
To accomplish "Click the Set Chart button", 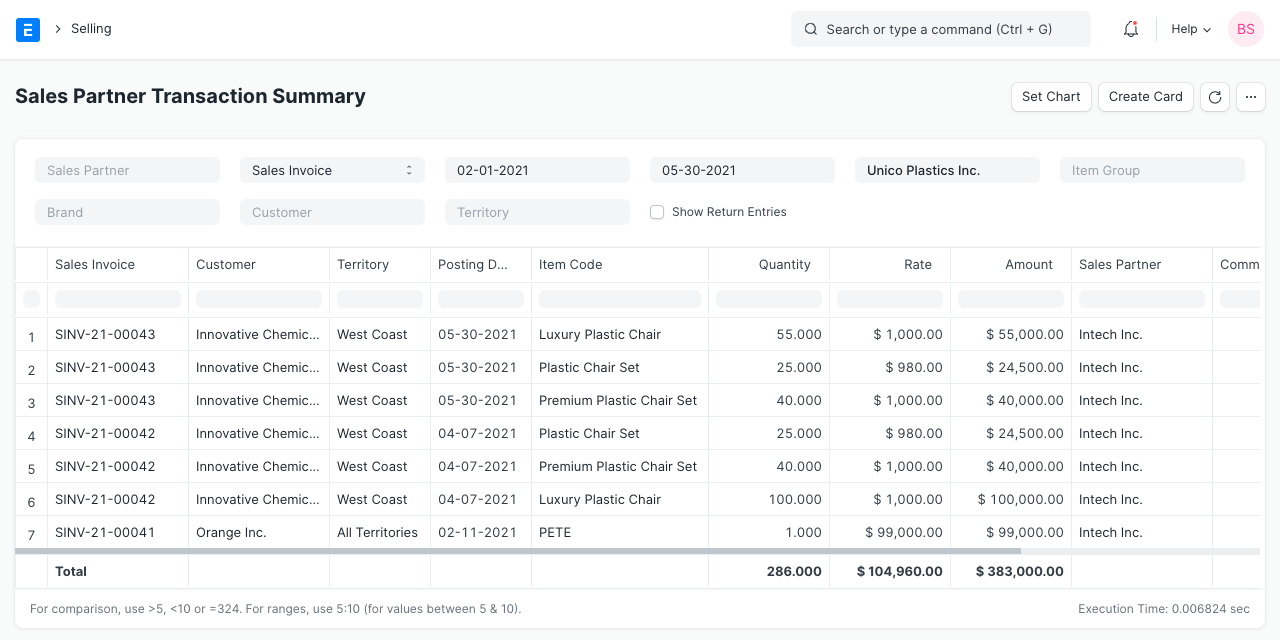I will 1051,97.
